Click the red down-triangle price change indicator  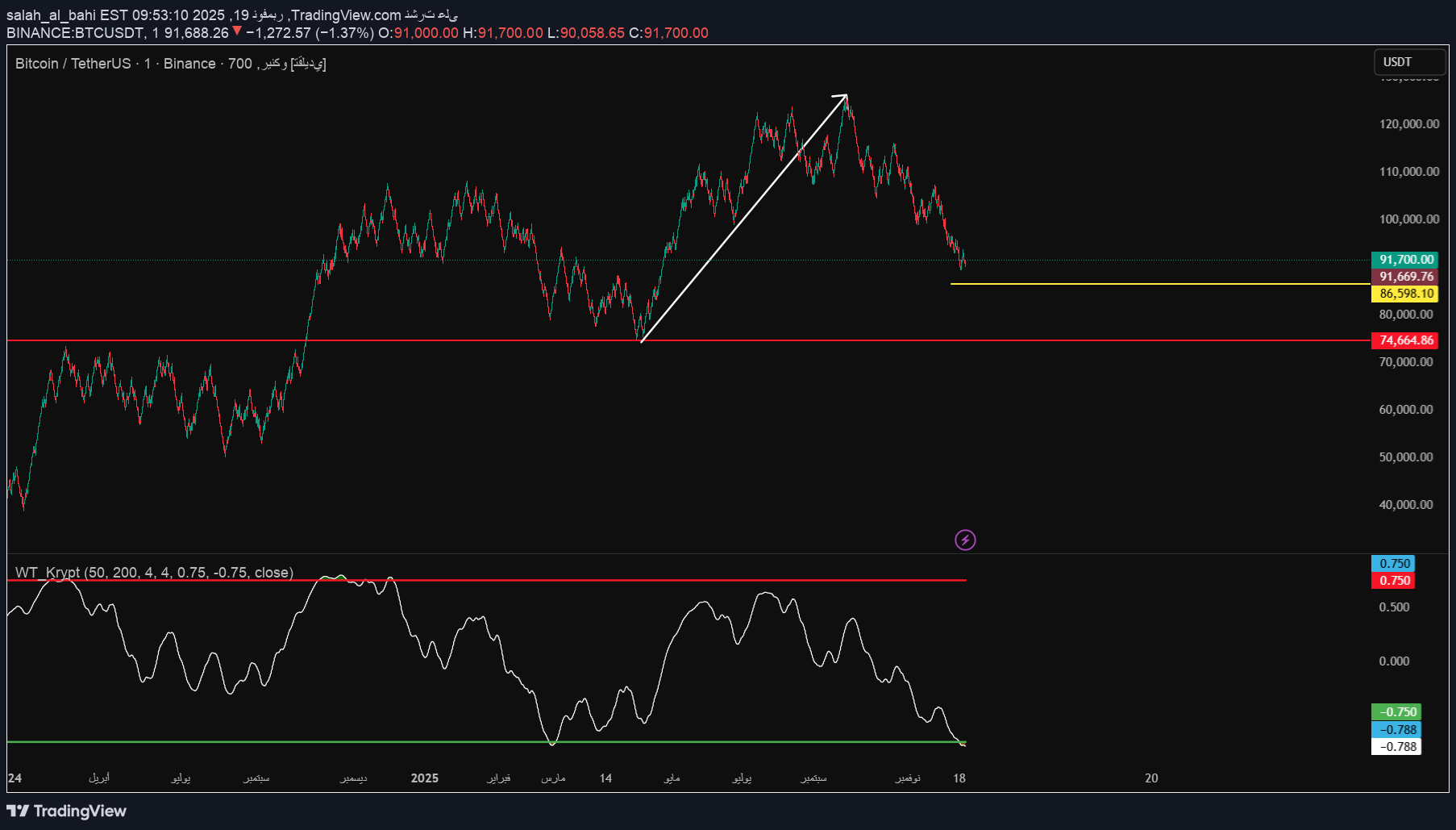tap(237, 31)
